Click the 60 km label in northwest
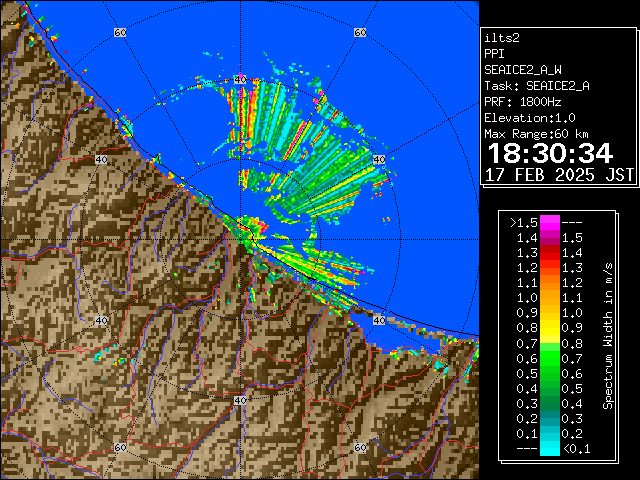Viewport: 640px width, 480px height. point(120,32)
